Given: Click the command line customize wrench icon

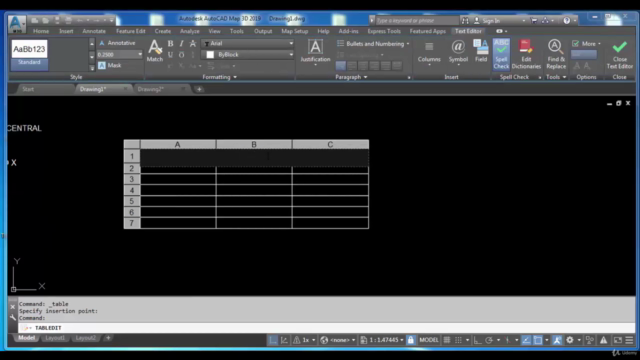Looking at the screenshot, I should click(13, 317).
